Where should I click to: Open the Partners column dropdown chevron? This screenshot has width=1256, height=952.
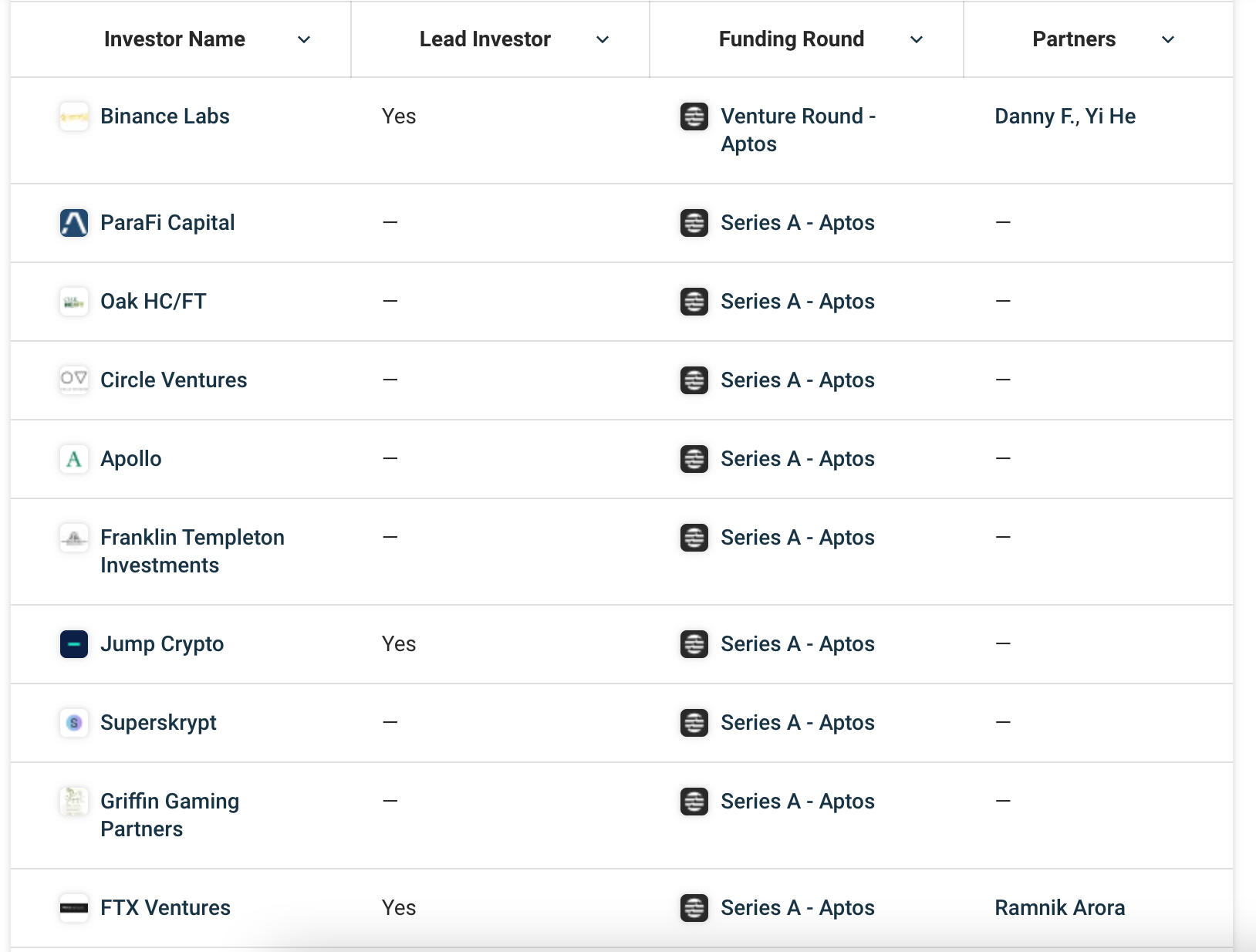click(x=1168, y=39)
